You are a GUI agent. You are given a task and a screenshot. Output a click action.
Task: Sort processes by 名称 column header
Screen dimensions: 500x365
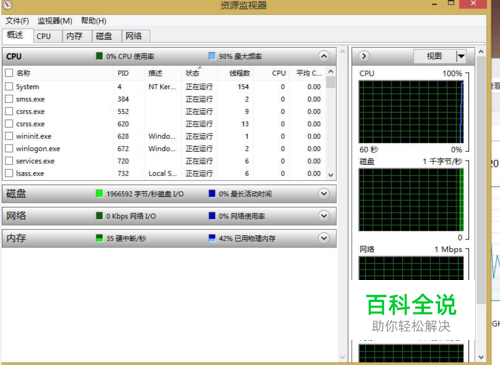tap(23, 73)
